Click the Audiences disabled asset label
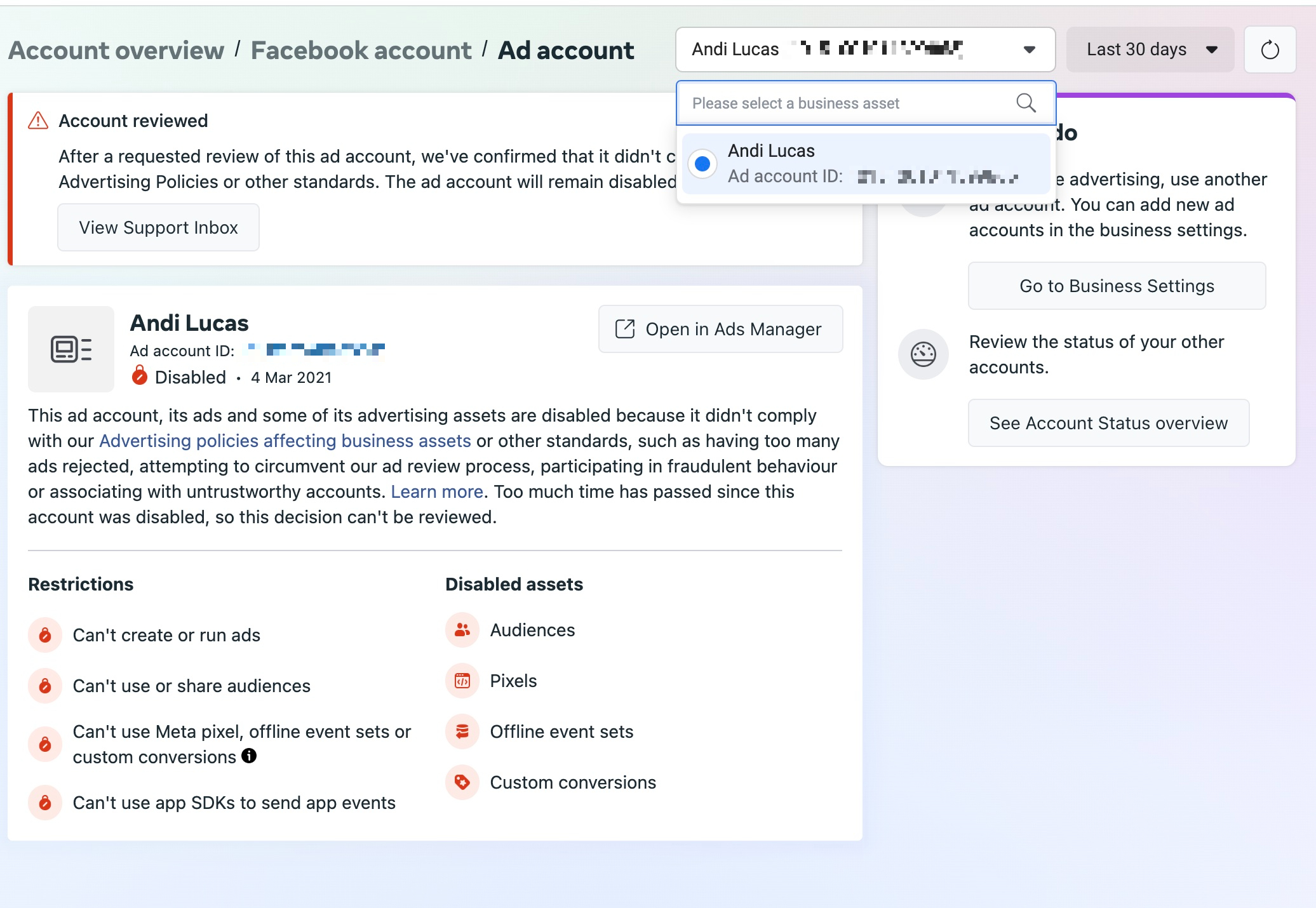Image resolution: width=1316 pixels, height=908 pixels. (x=532, y=630)
